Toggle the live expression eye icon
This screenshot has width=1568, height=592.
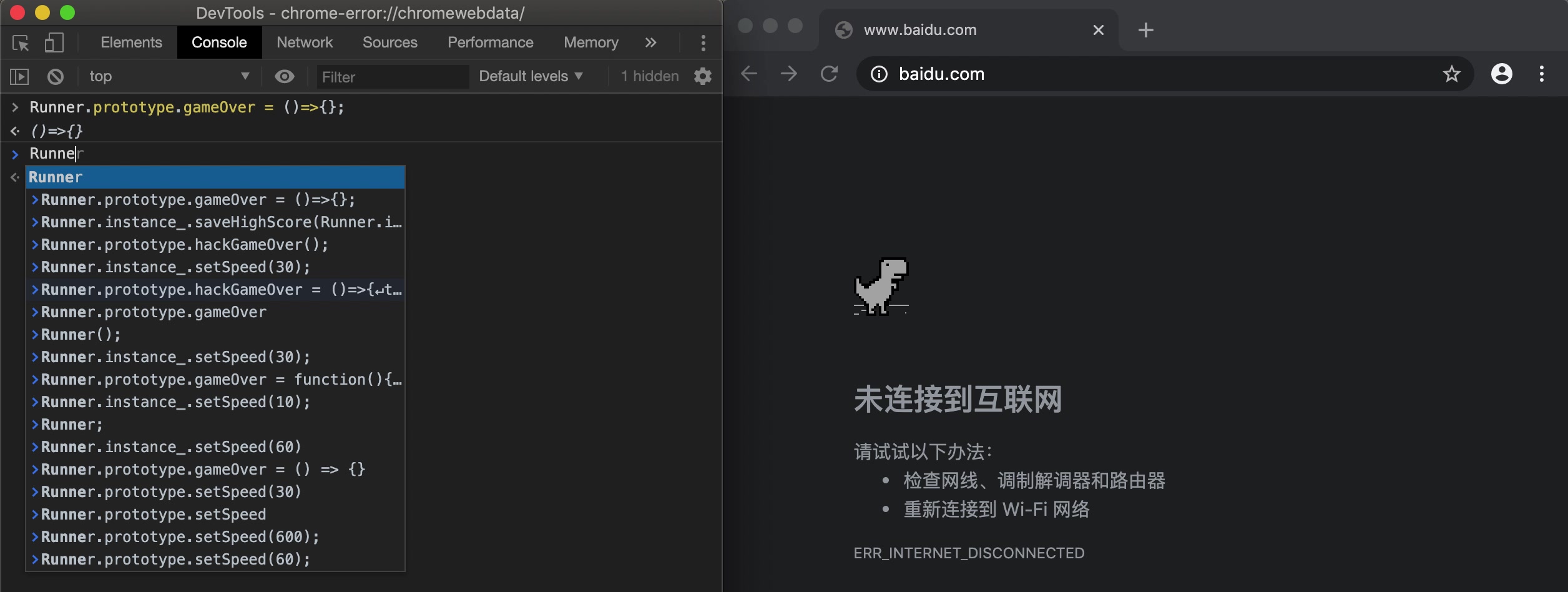(x=285, y=76)
